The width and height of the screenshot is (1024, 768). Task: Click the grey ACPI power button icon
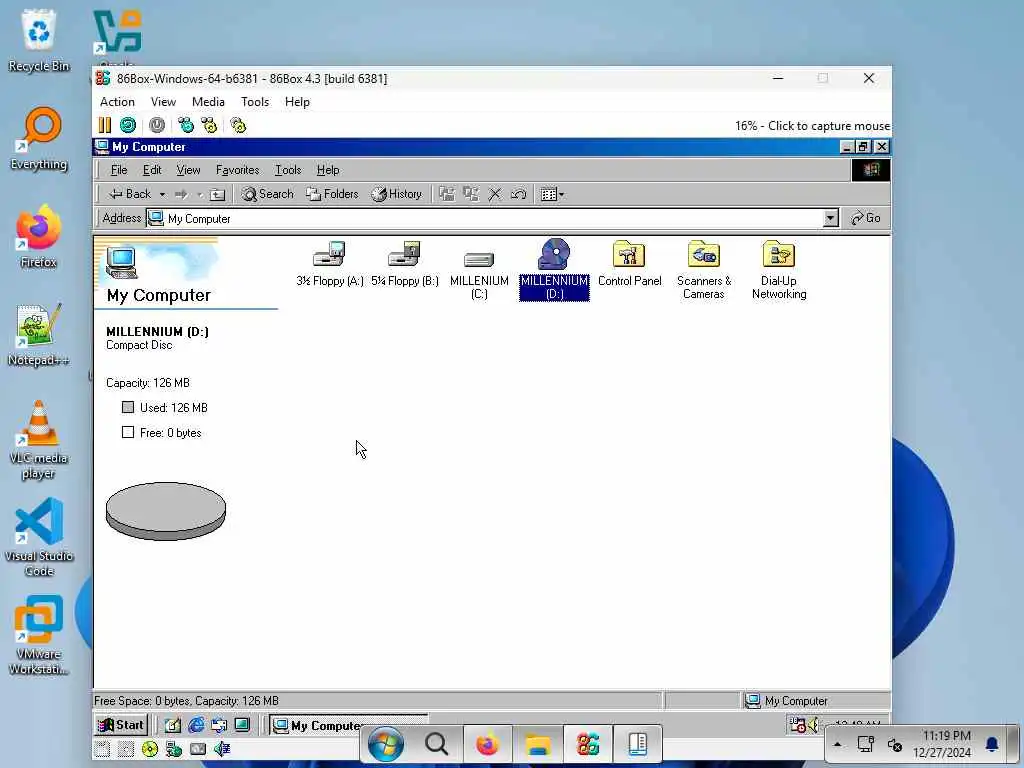pyautogui.click(x=157, y=125)
